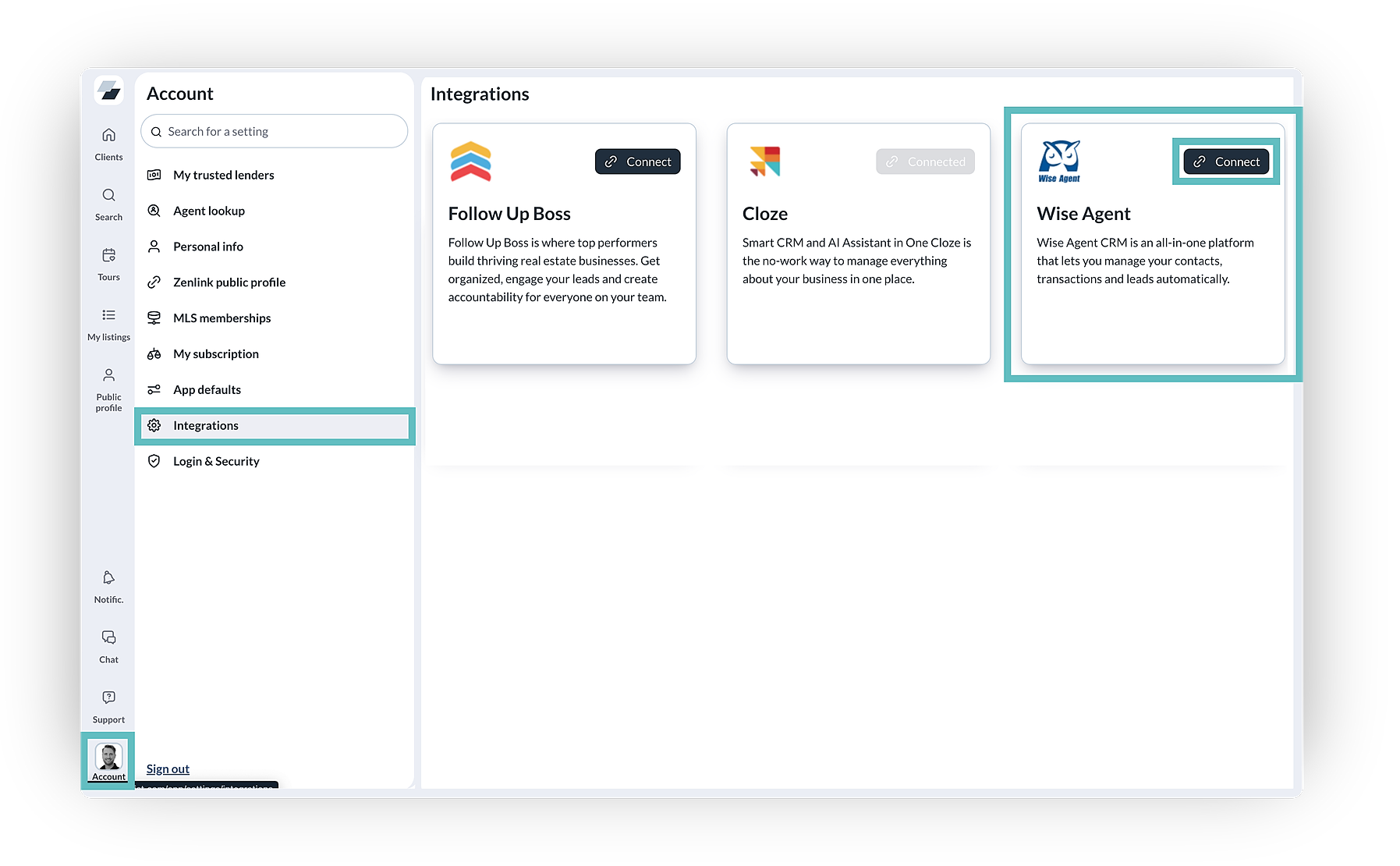The image size is (1400, 866).
Task: Open Login & Security settings
Action: click(275, 462)
